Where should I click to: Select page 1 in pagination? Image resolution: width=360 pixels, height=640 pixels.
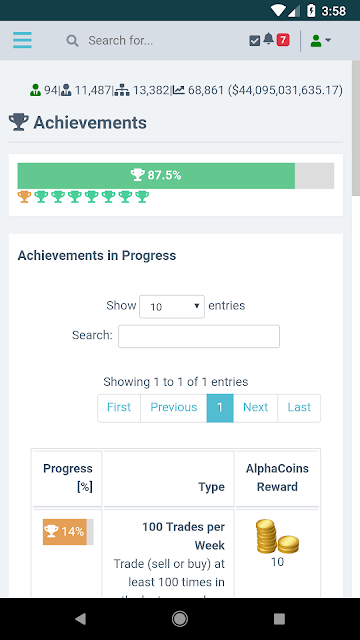tap(220, 408)
